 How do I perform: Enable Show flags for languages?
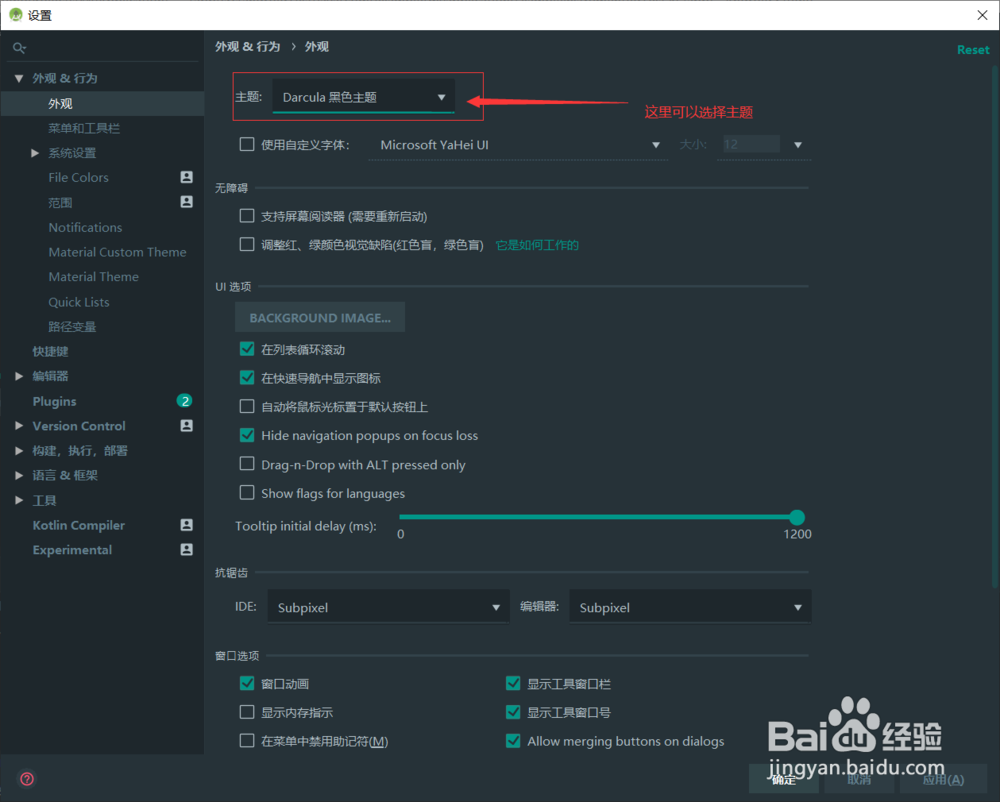click(247, 492)
